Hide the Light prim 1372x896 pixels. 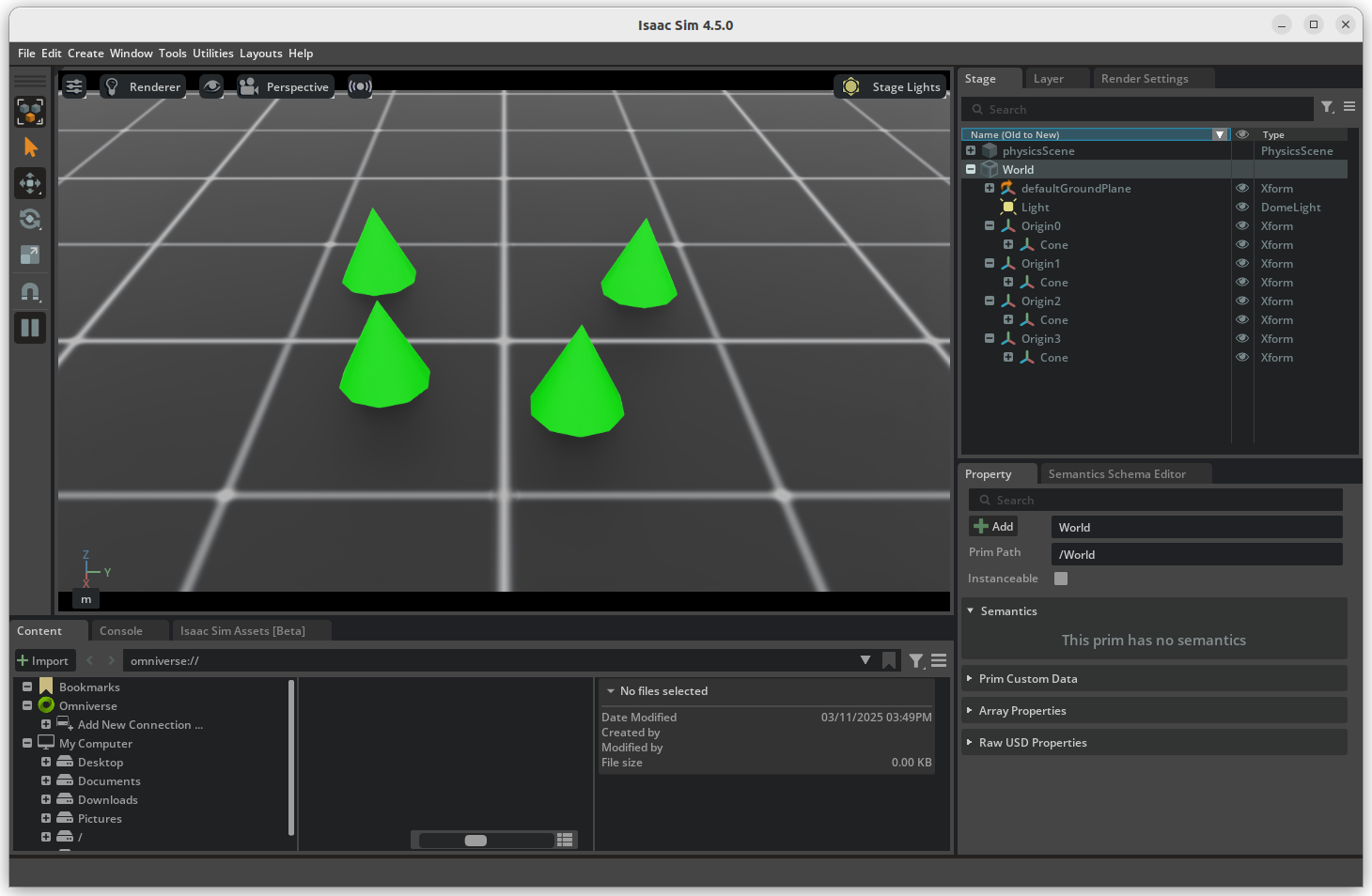pyautogui.click(x=1242, y=207)
